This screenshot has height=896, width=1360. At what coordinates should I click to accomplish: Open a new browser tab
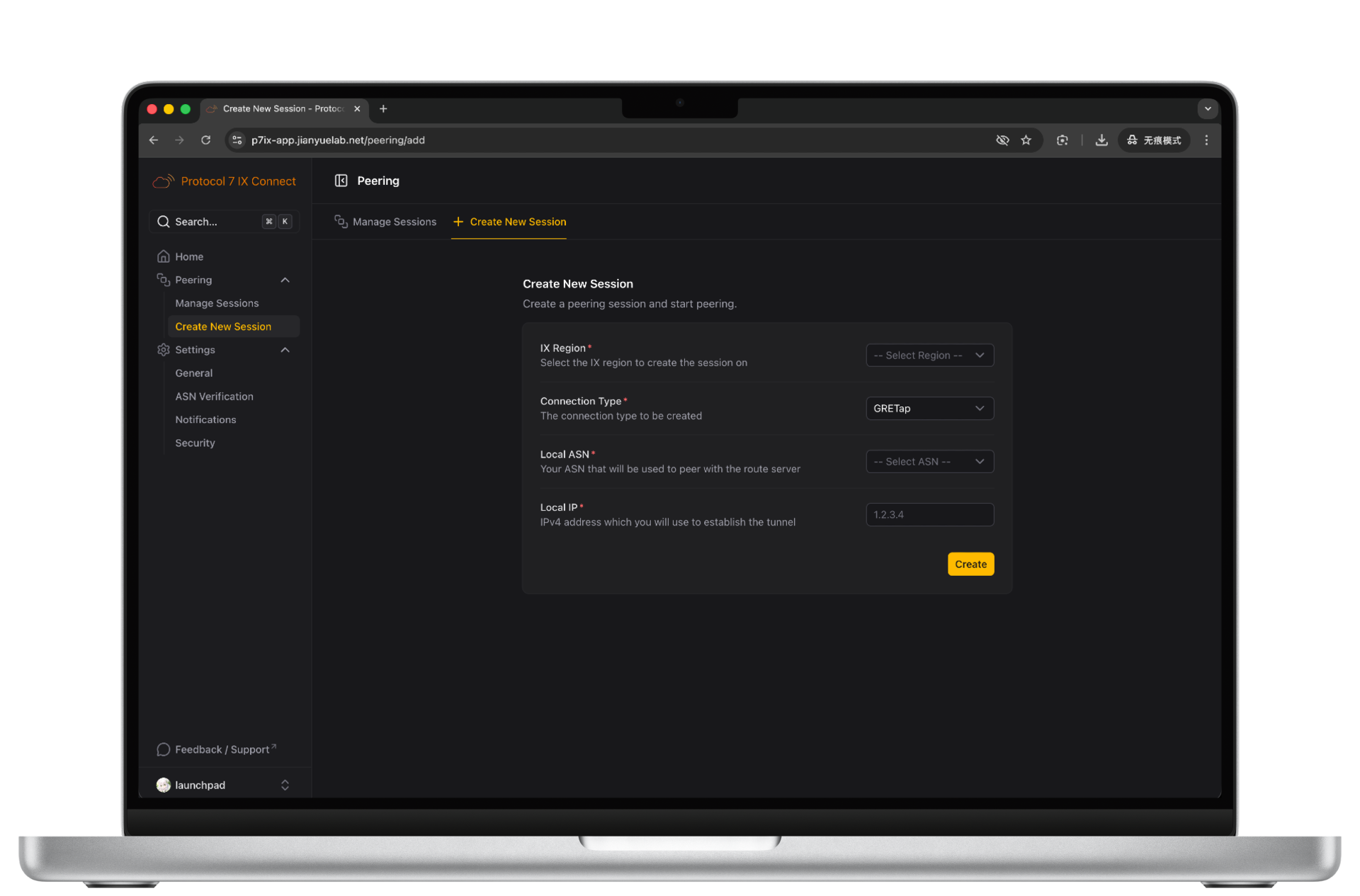tap(383, 108)
